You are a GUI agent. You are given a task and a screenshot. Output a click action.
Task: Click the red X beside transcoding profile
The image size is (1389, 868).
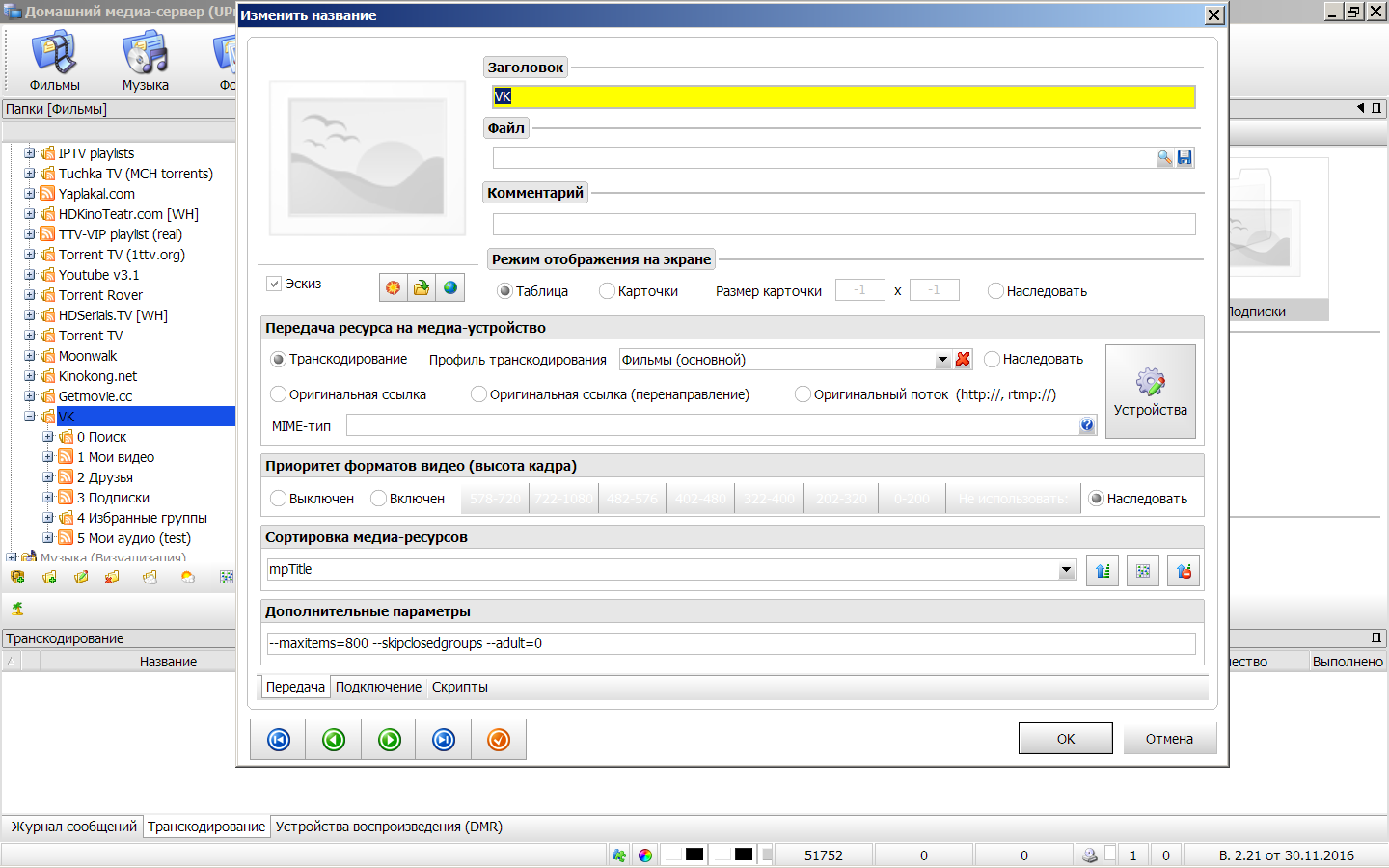[x=963, y=360]
